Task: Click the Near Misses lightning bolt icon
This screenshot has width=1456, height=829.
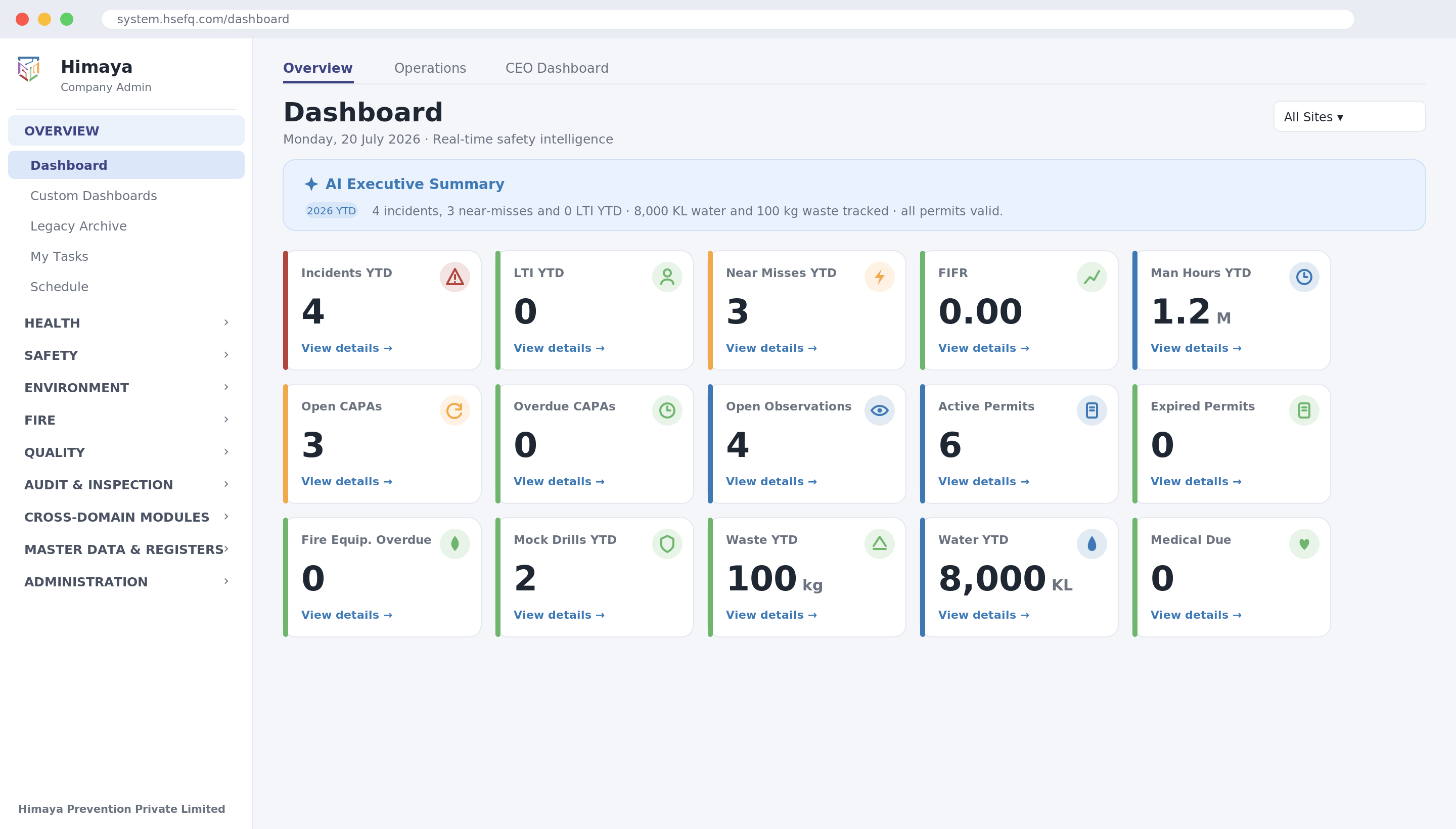Action: pos(879,278)
